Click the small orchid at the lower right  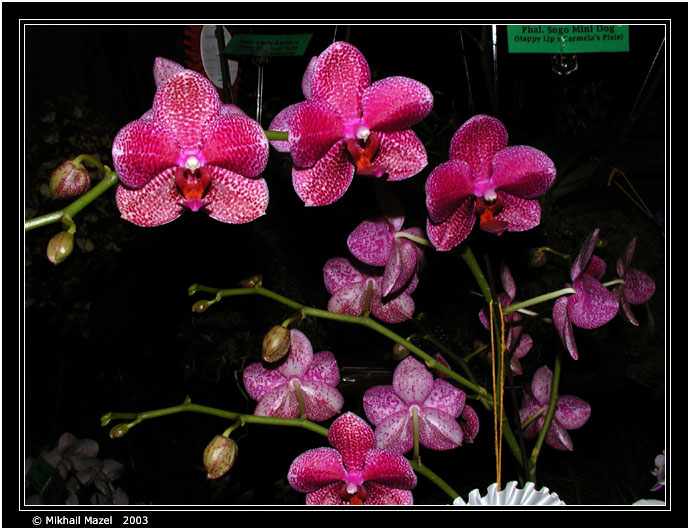(x=555, y=408)
